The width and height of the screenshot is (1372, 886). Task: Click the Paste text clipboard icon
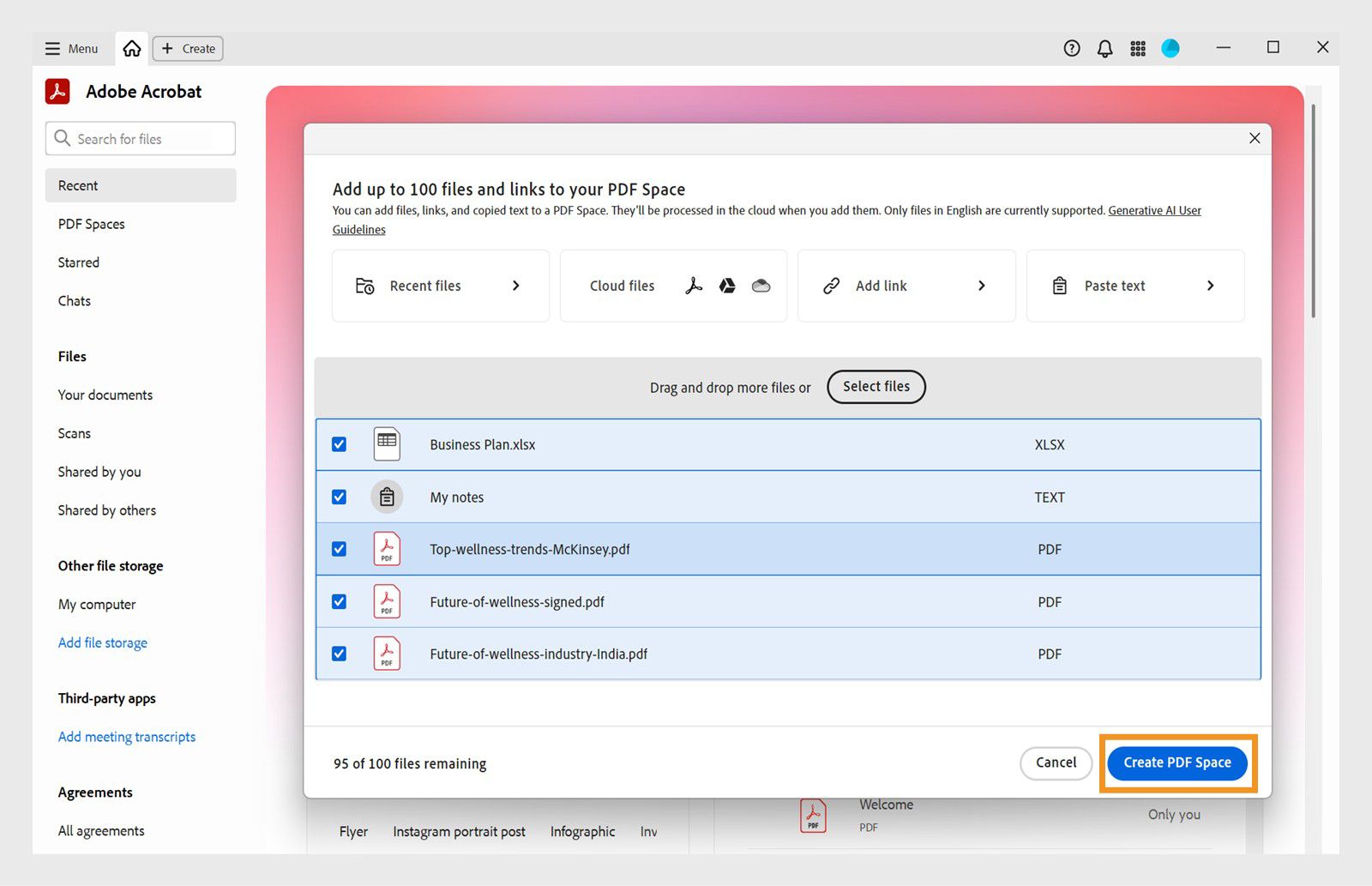(x=1060, y=286)
